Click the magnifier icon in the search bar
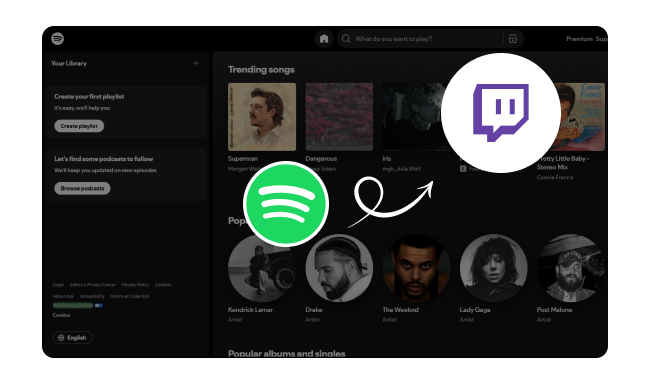Screen dimensions: 650x384 point(346,39)
